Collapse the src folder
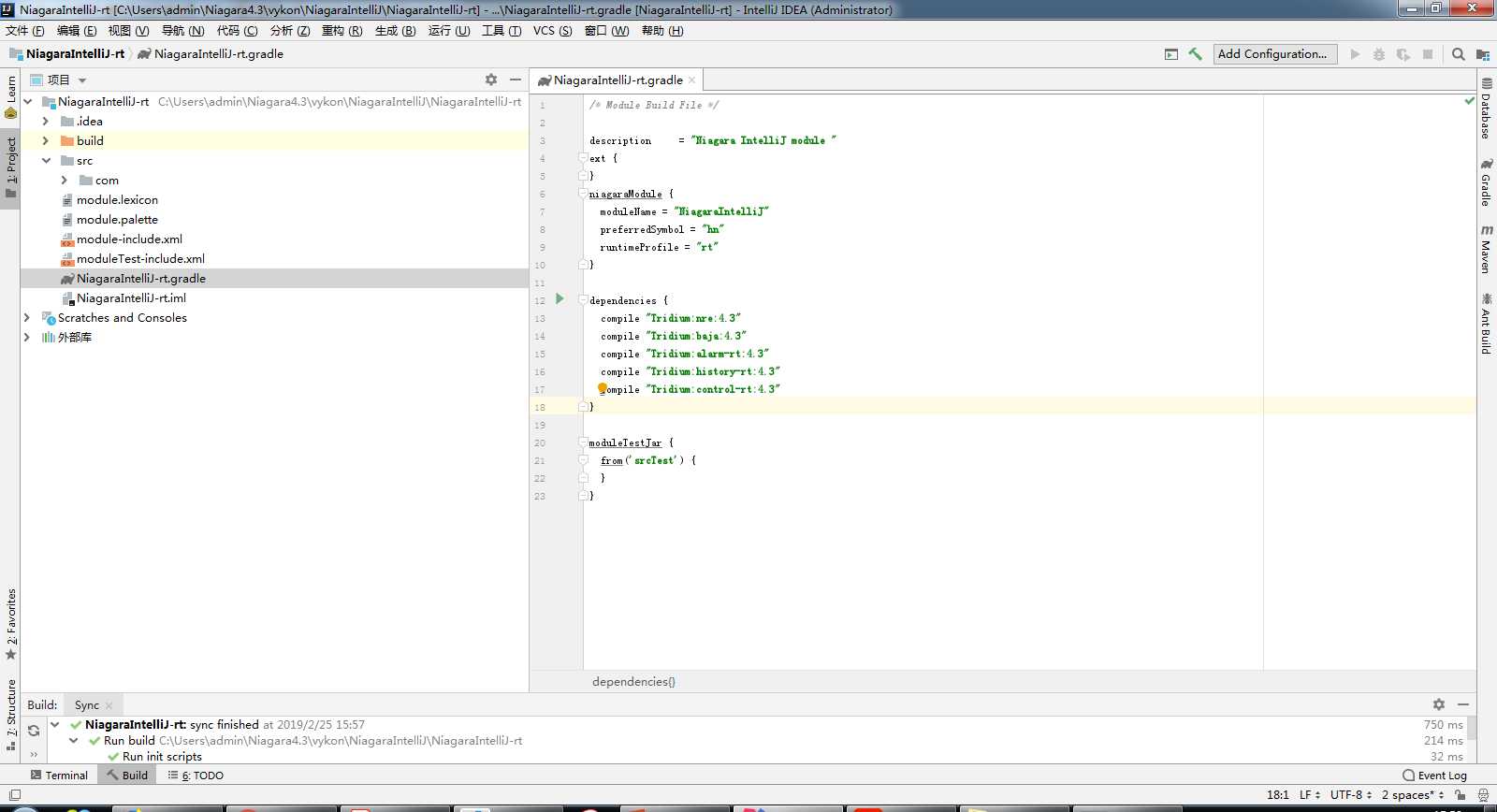The image size is (1497, 812). point(45,160)
